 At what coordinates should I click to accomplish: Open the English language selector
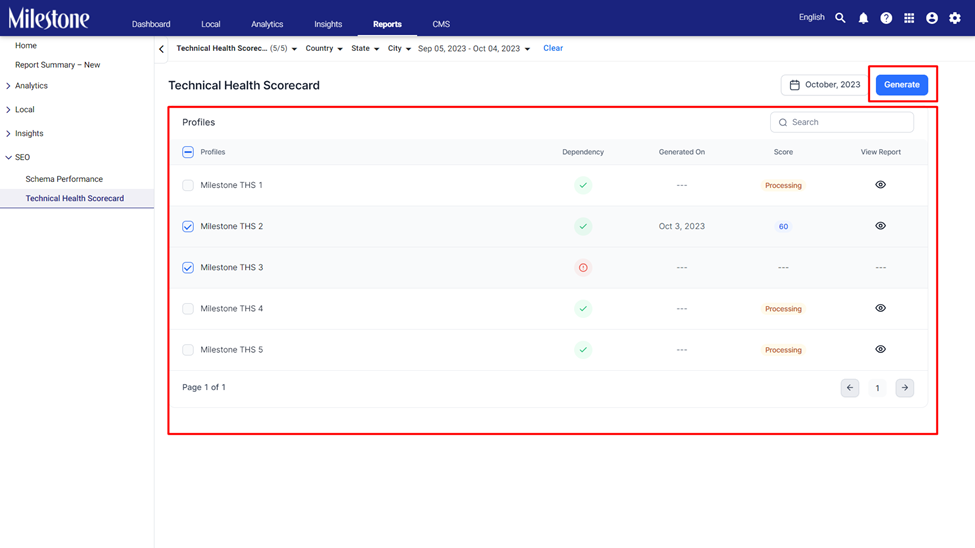811,17
